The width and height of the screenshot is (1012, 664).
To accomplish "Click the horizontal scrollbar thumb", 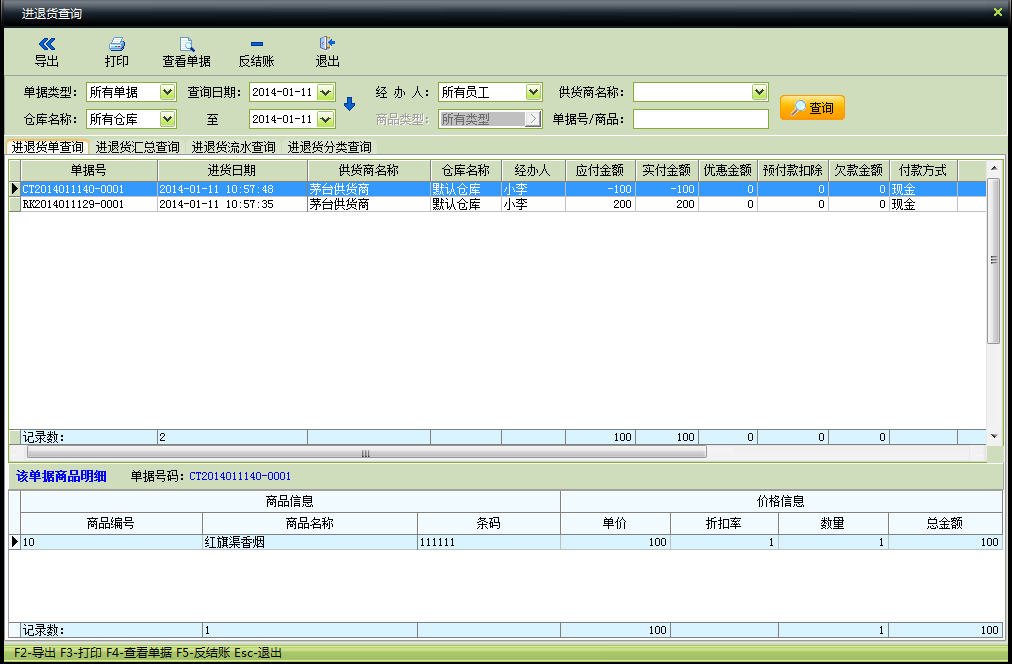I will [366, 454].
